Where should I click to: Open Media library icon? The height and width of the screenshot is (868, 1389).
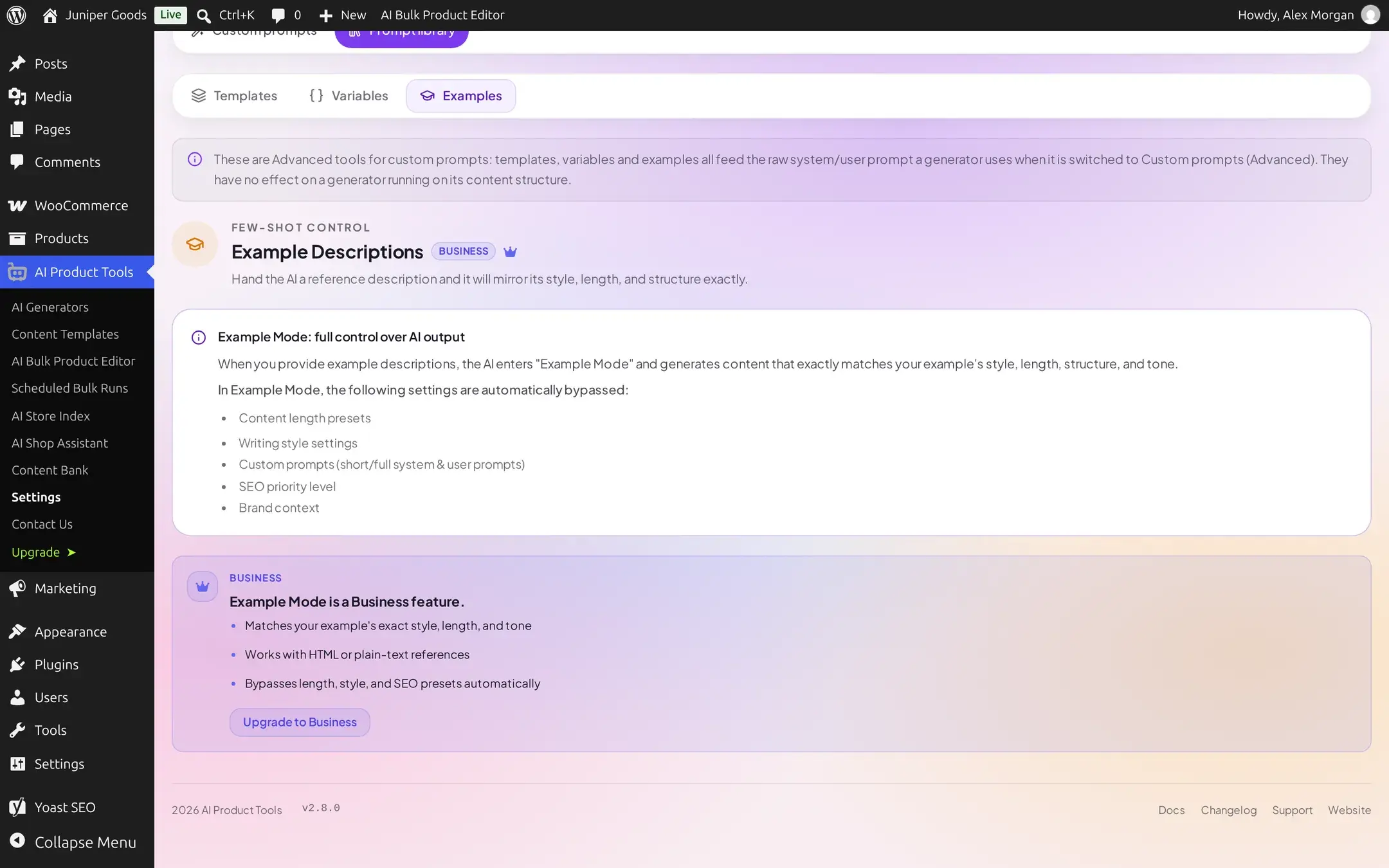[17, 96]
